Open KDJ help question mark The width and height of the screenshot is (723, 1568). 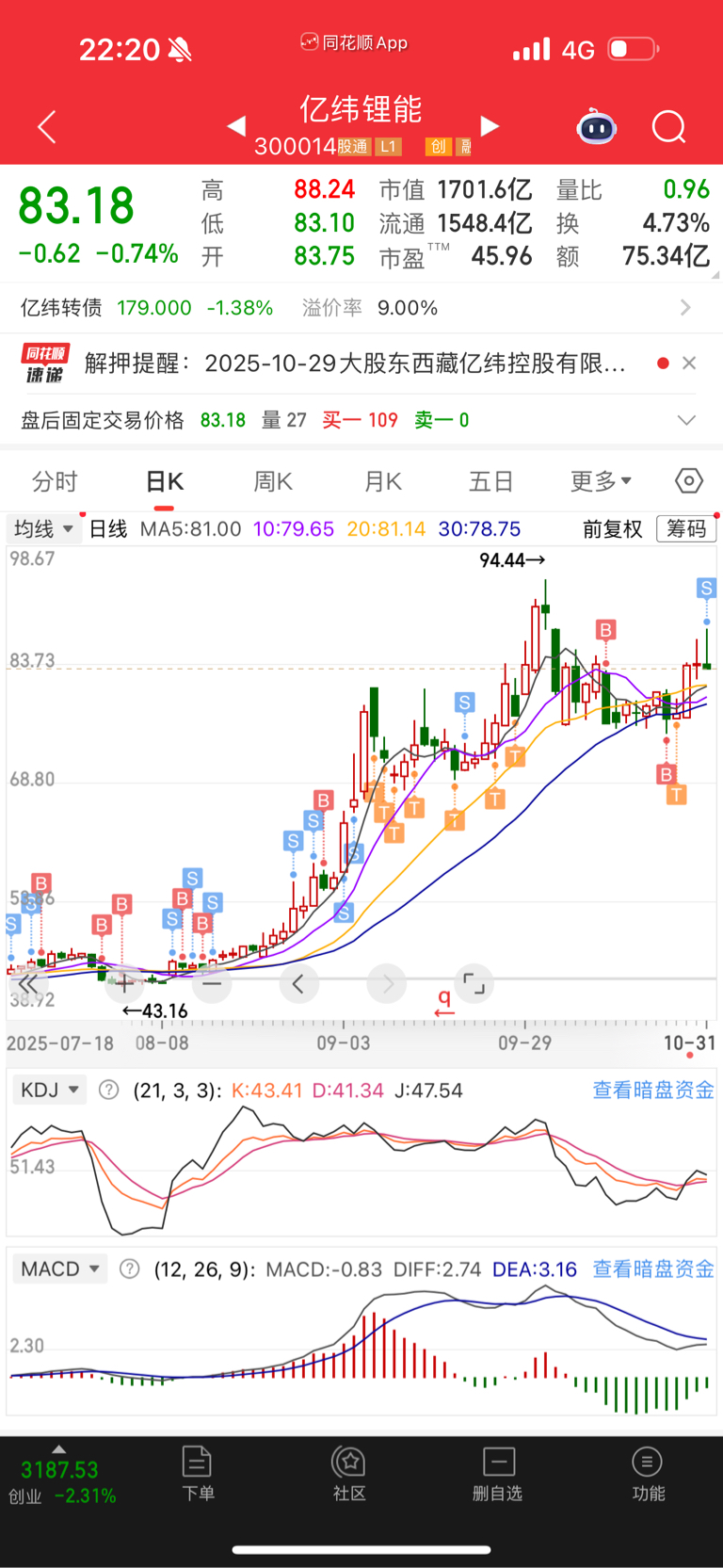(x=109, y=1090)
